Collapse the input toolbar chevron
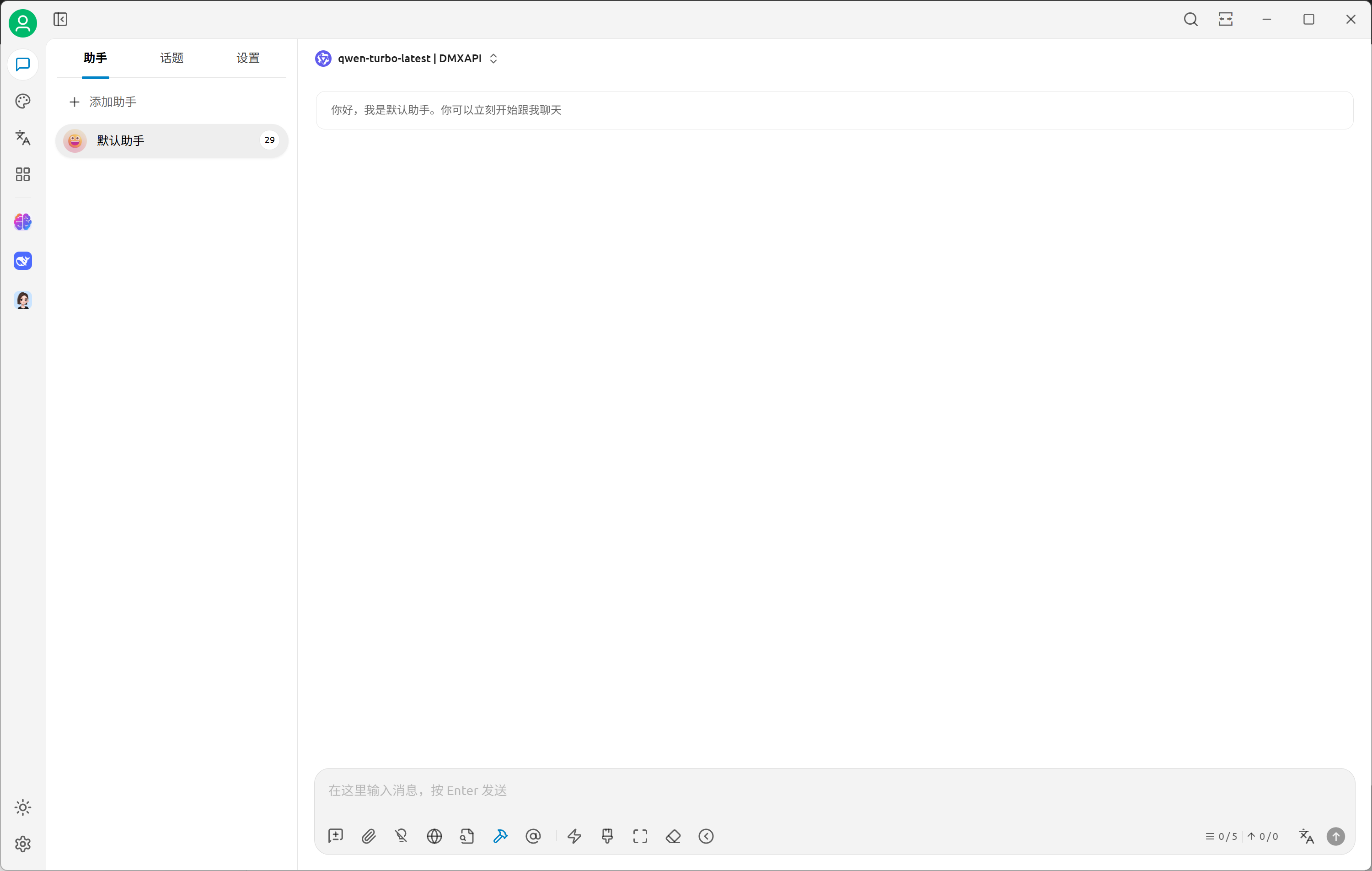 click(706, 836)
